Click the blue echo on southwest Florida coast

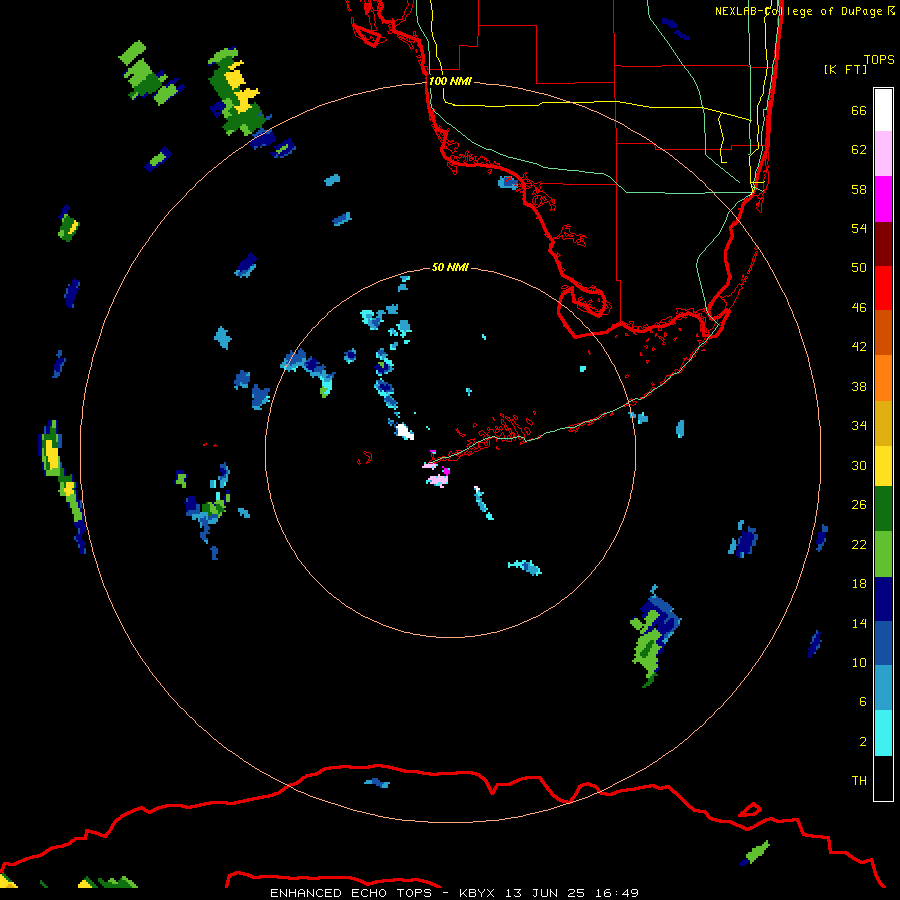(508, 183)
